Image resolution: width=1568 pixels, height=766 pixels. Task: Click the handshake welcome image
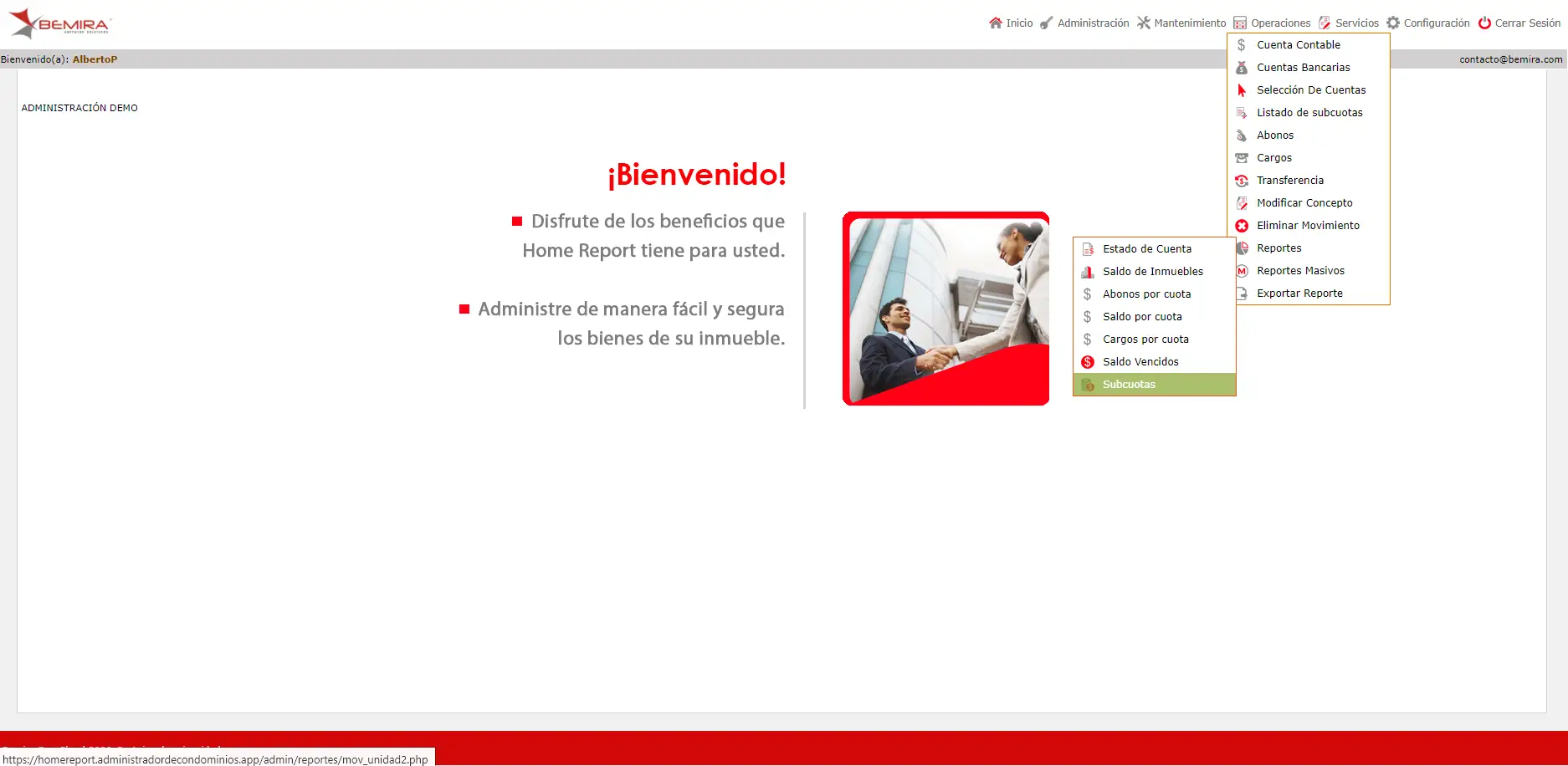(945, 309)
